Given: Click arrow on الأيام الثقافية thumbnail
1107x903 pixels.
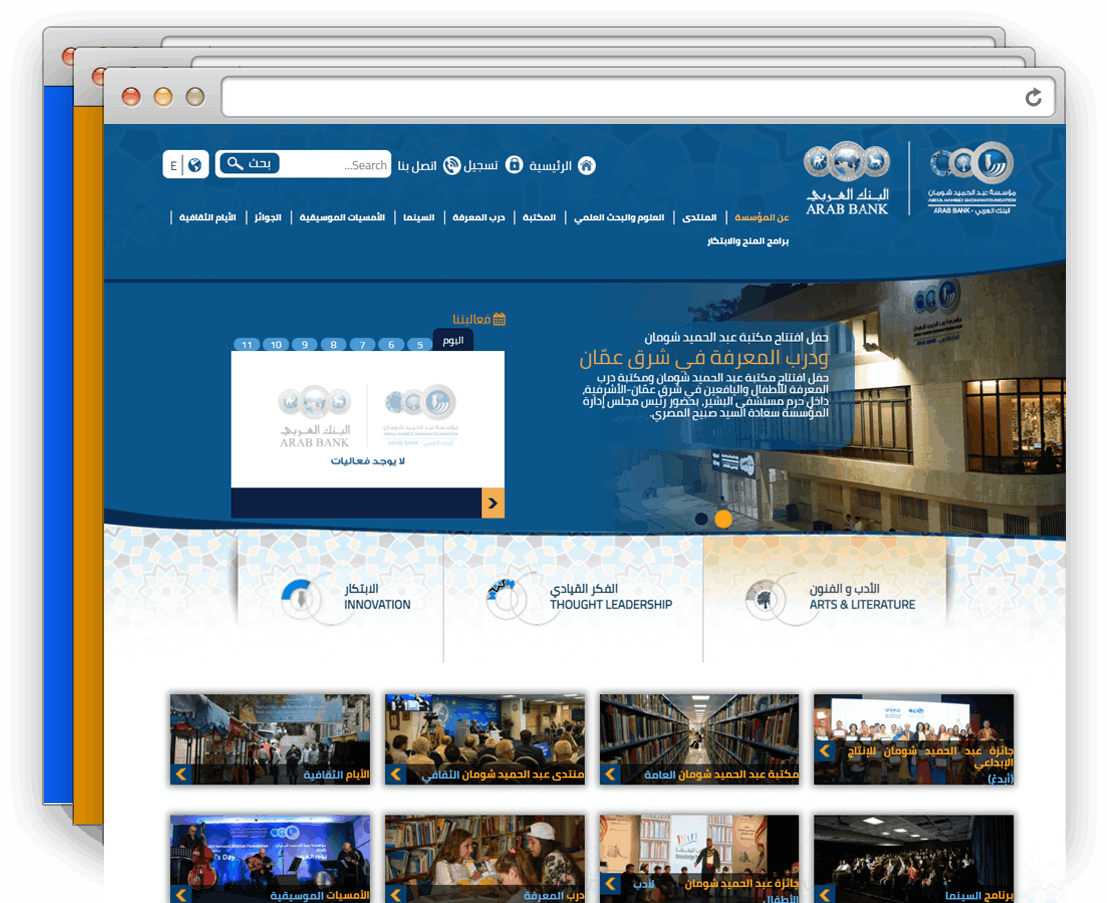Looking at the screenshot, I should pyautogui.click(x=181, y=774).
